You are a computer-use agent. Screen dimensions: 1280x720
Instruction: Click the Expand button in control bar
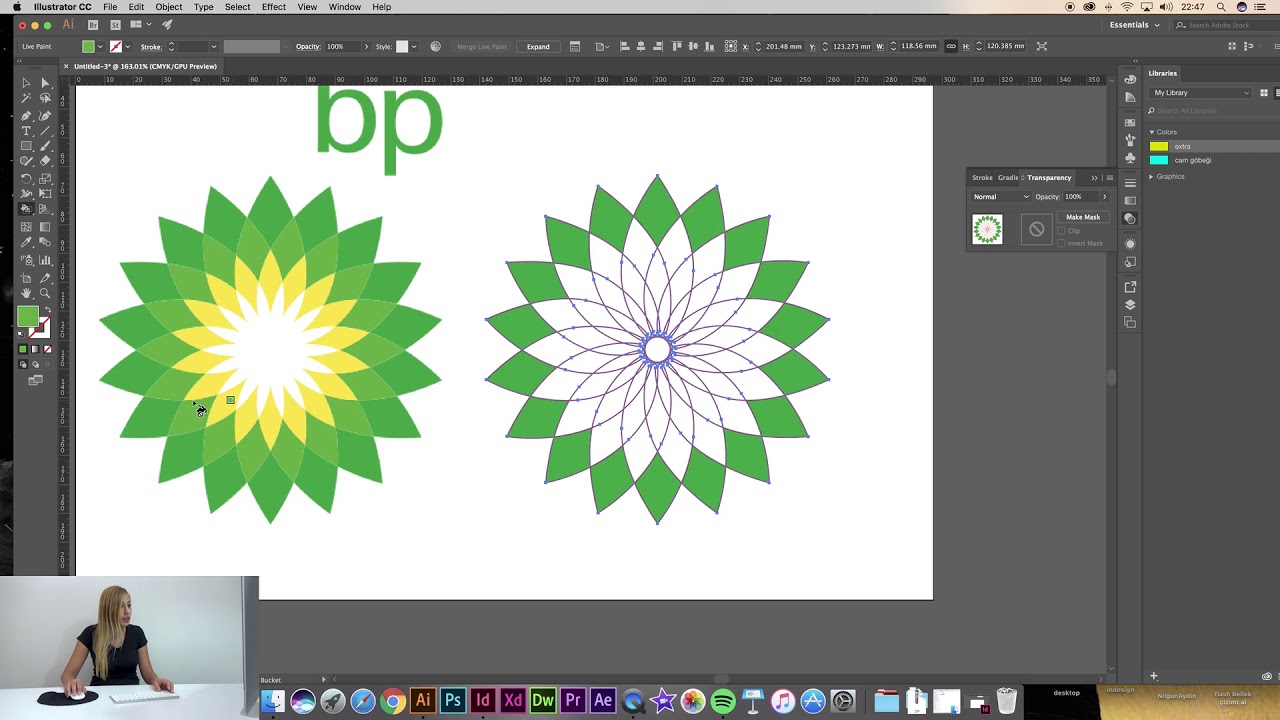click(x=538, y=46)
